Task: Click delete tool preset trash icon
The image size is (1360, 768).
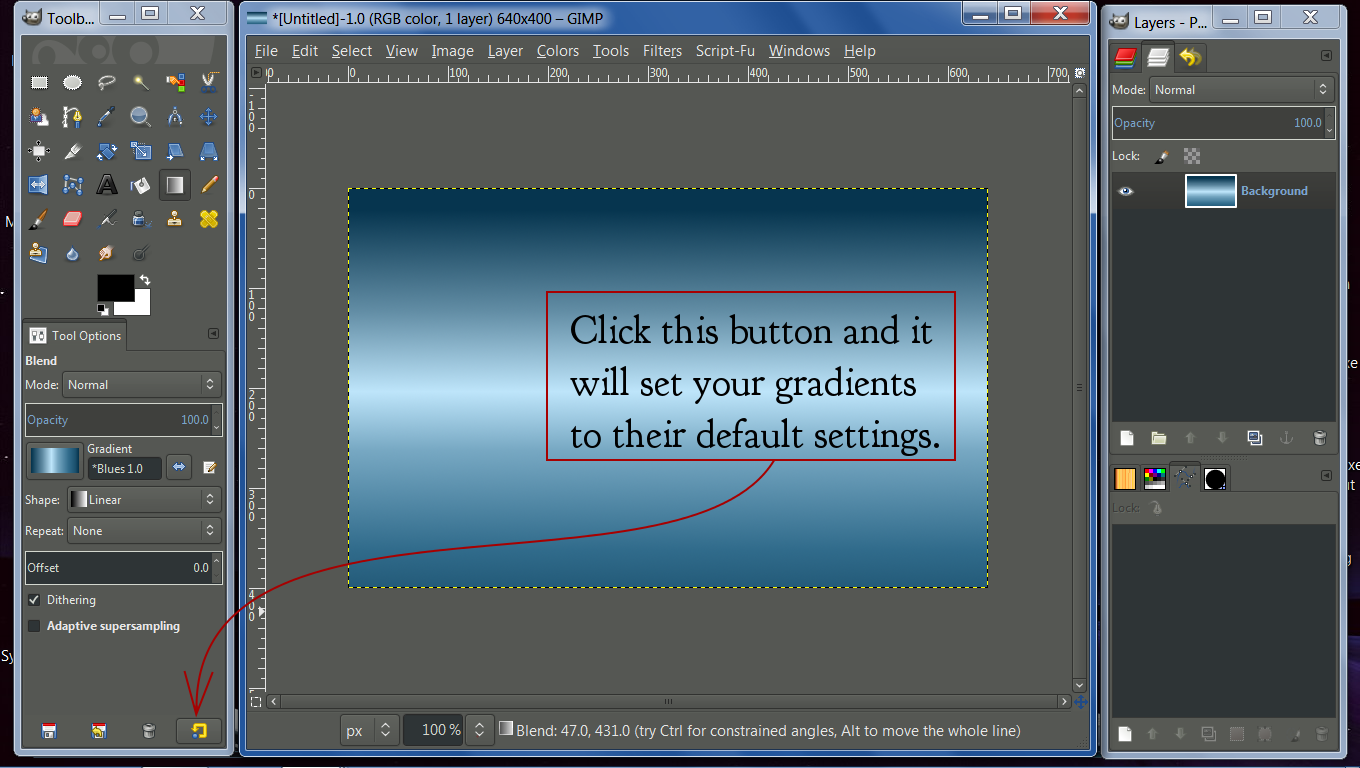Action: (149, 731)
